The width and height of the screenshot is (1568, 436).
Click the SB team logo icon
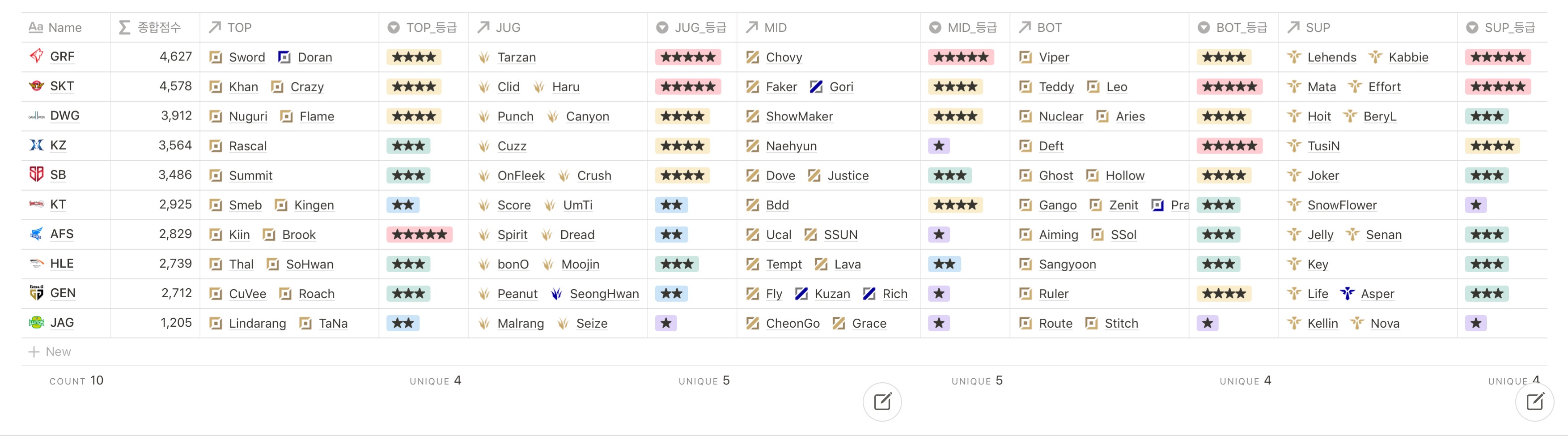37,174
